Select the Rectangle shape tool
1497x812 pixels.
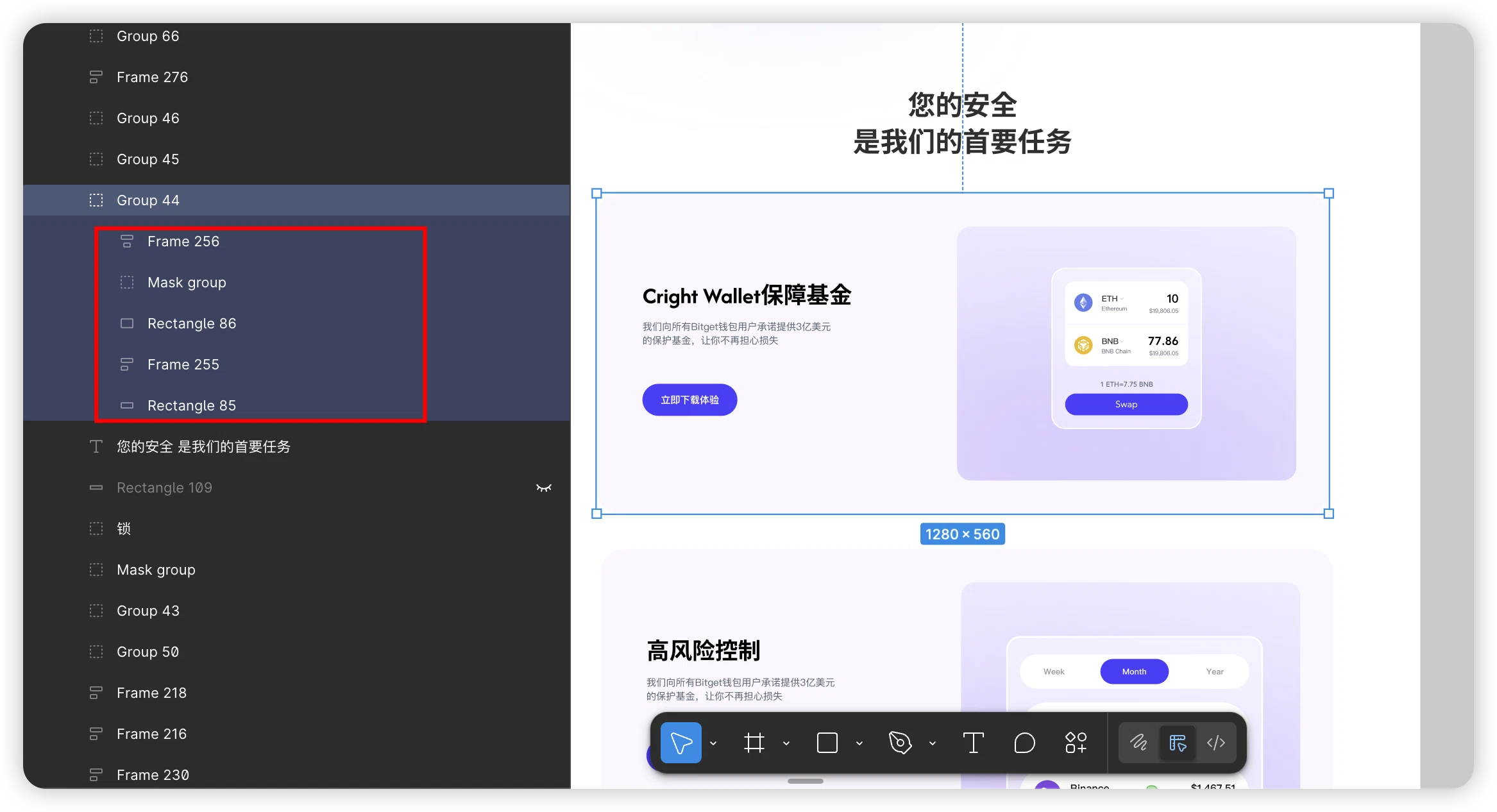pos(827,743)
